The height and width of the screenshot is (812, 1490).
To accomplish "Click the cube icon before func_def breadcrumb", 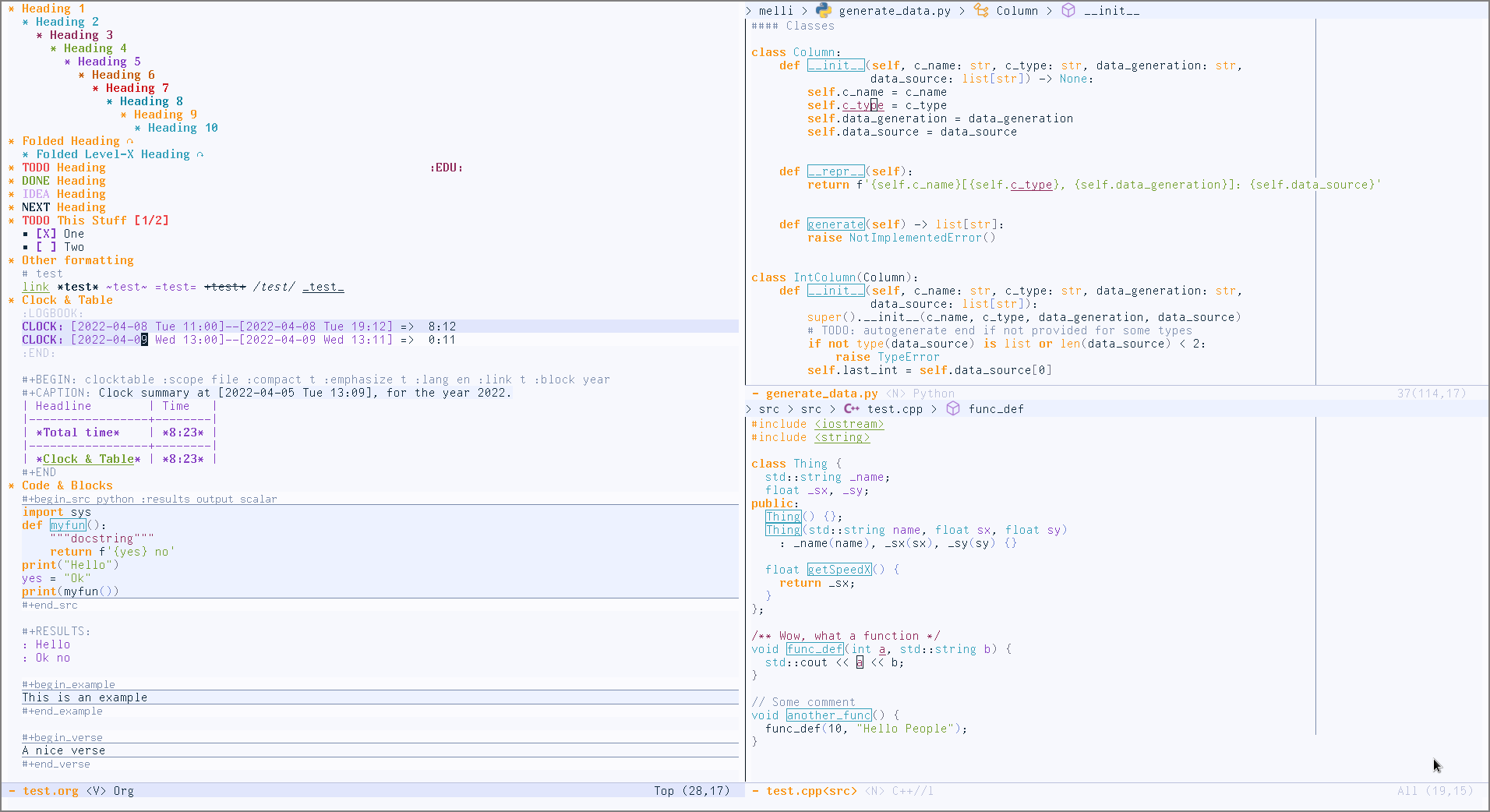I will [953, 408].
